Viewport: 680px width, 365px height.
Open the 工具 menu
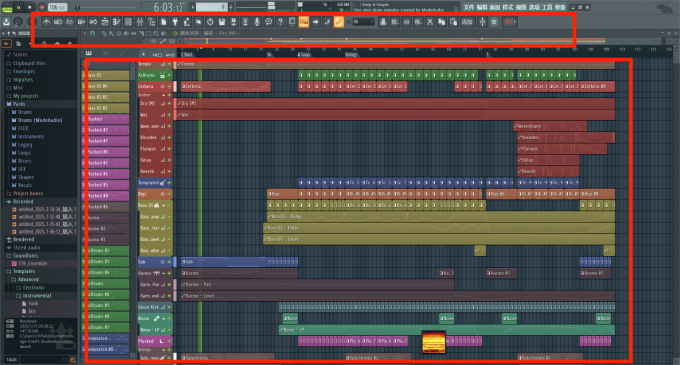[547, 7]
